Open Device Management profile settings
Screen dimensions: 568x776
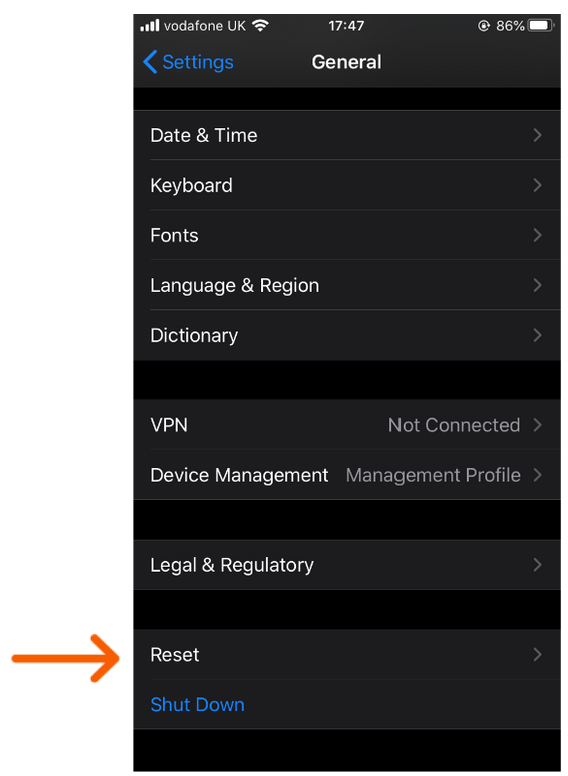click(x=347, y=475)
